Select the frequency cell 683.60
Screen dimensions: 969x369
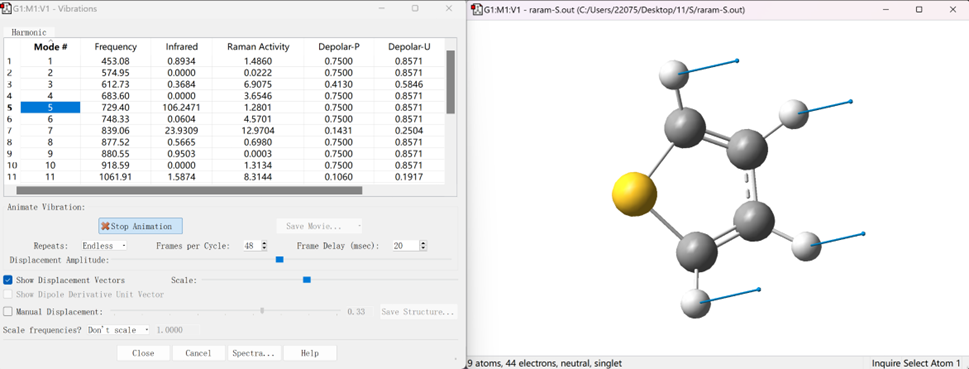click(116, 96)
